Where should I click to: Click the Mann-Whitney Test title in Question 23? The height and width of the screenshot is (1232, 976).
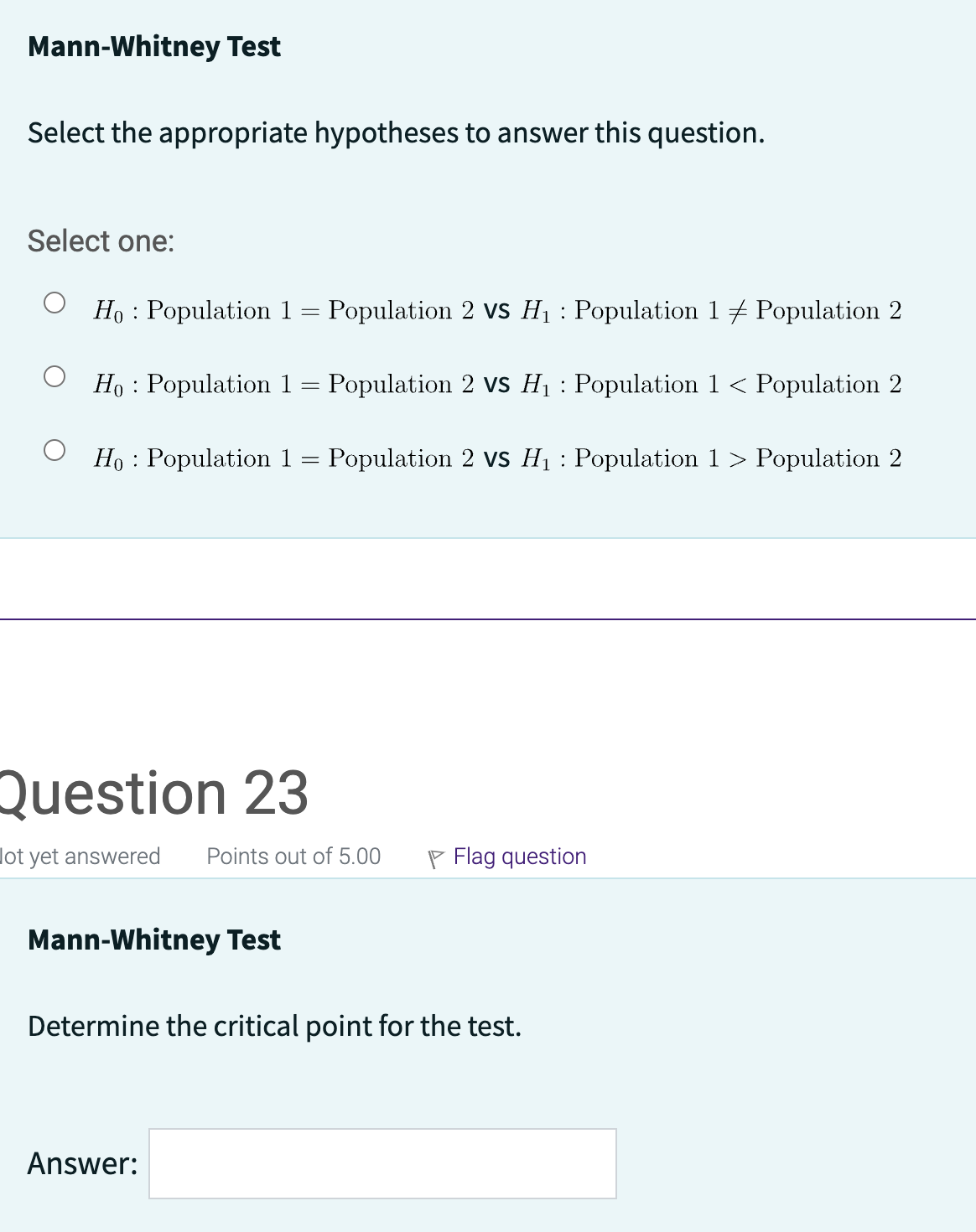pyautogui.click(x=153, y=940)
